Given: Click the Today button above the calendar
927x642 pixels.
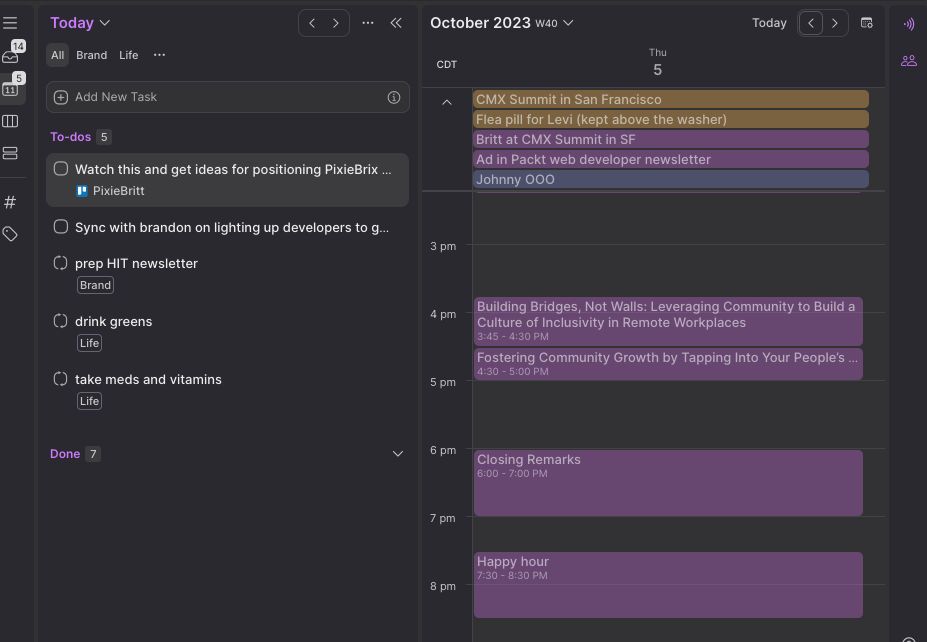Looking at the screenshot, I should [769, 22].
